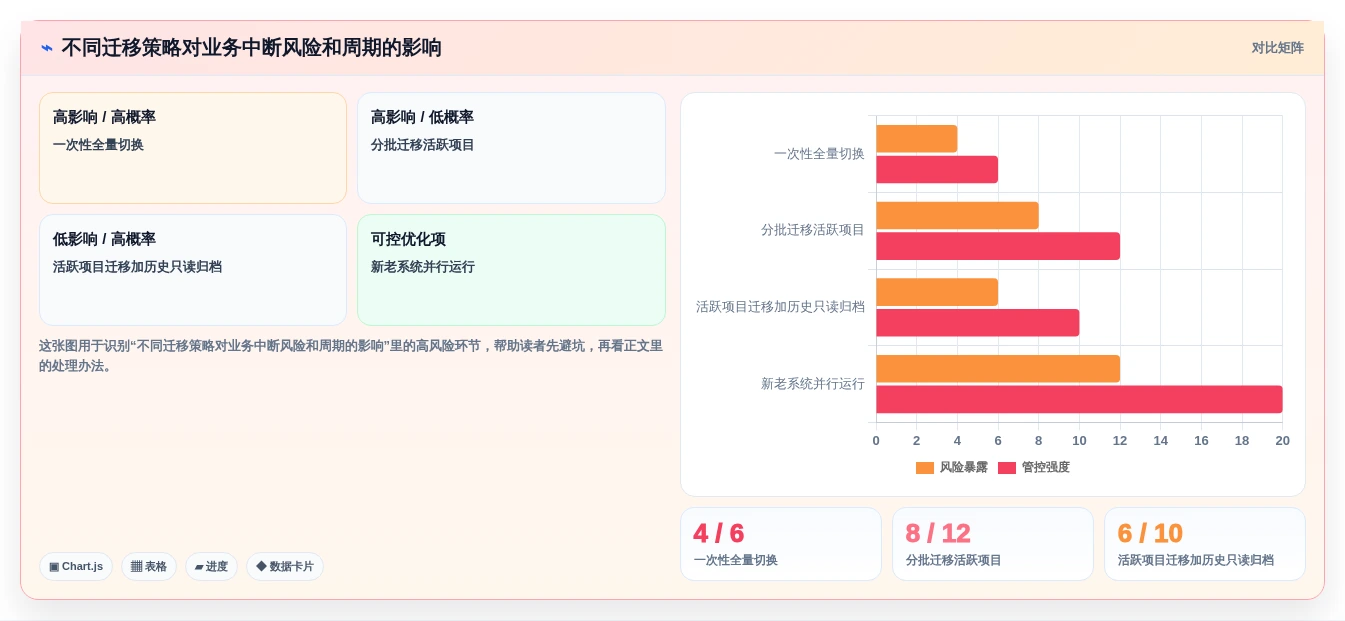Image resolution: width=1345 pixels, height=621 pixels.
Task: Click the title 不同迁移策略对业务中断风险和周期的影响
Action: pyautogui.click(x=251, y=48)
